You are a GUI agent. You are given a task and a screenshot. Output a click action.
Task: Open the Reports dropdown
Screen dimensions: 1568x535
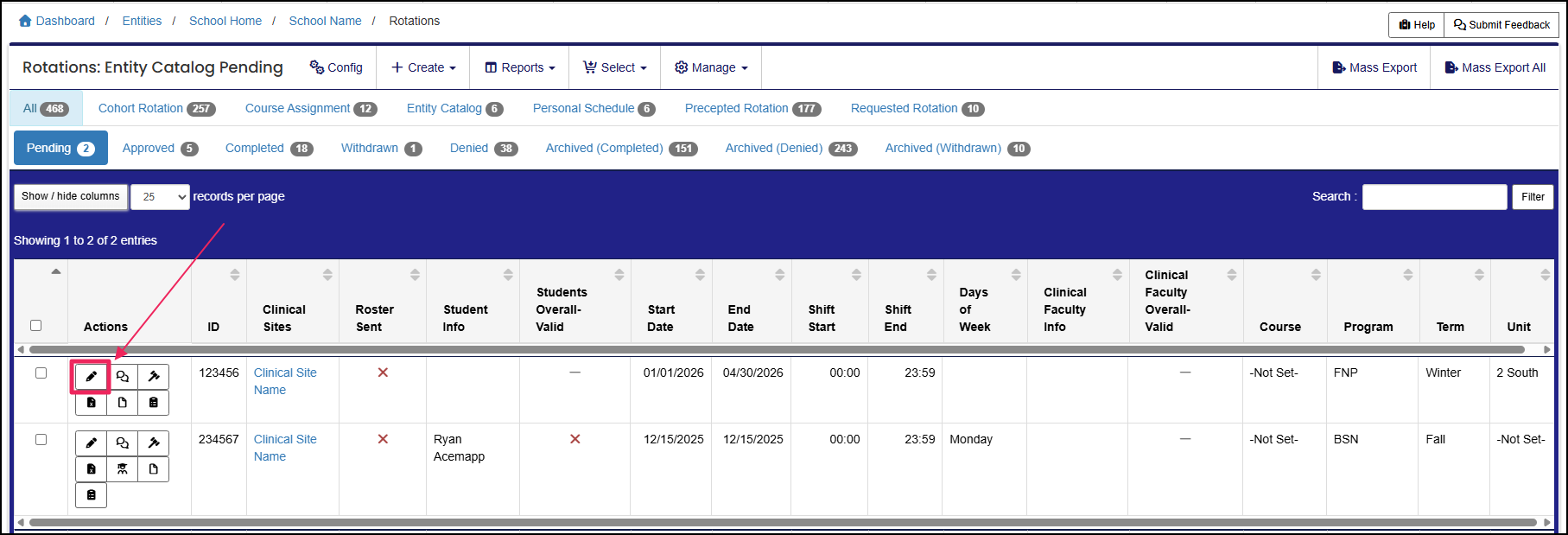point(519,67)
